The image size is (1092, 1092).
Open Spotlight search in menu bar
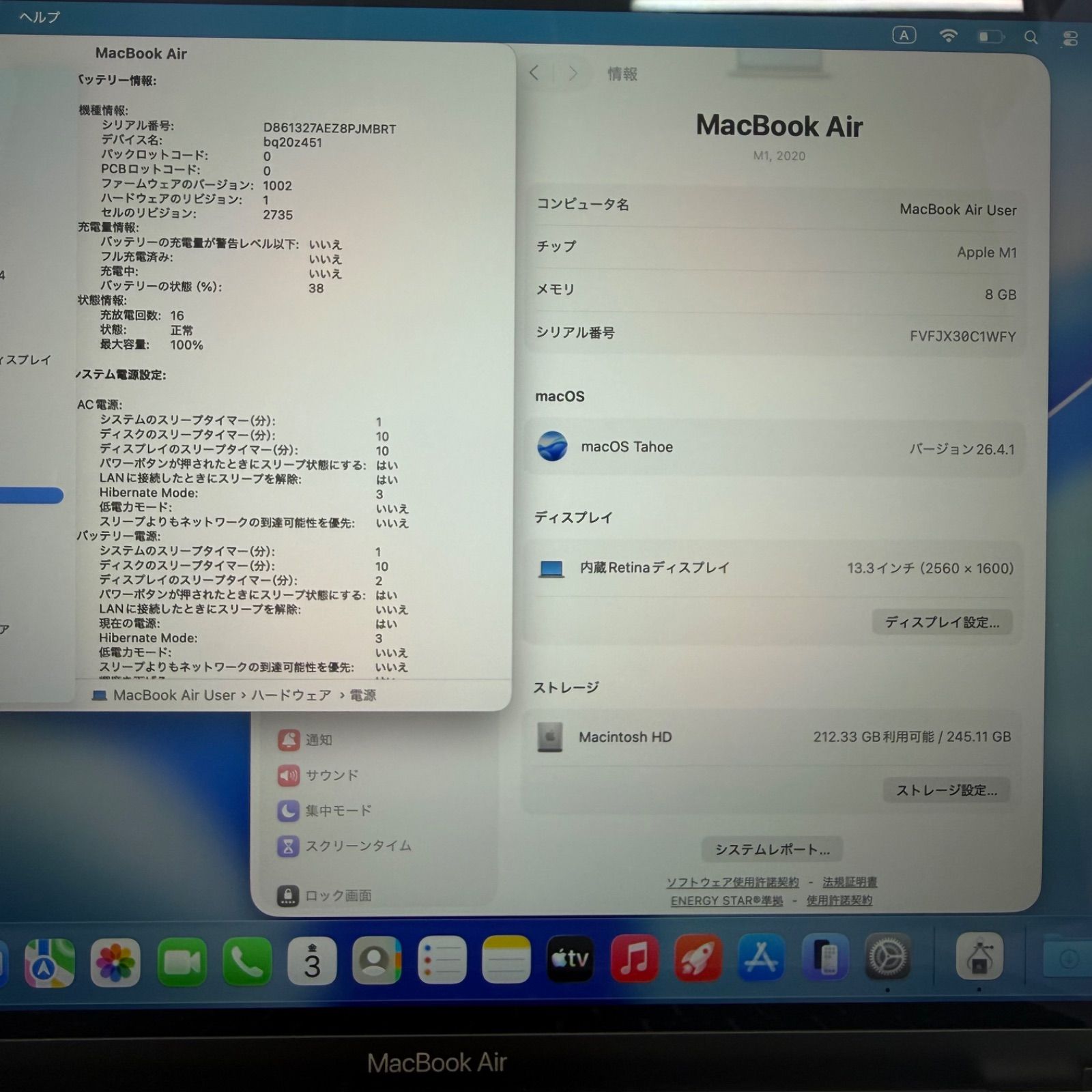pyautogui.click(x=1031, y=38)
